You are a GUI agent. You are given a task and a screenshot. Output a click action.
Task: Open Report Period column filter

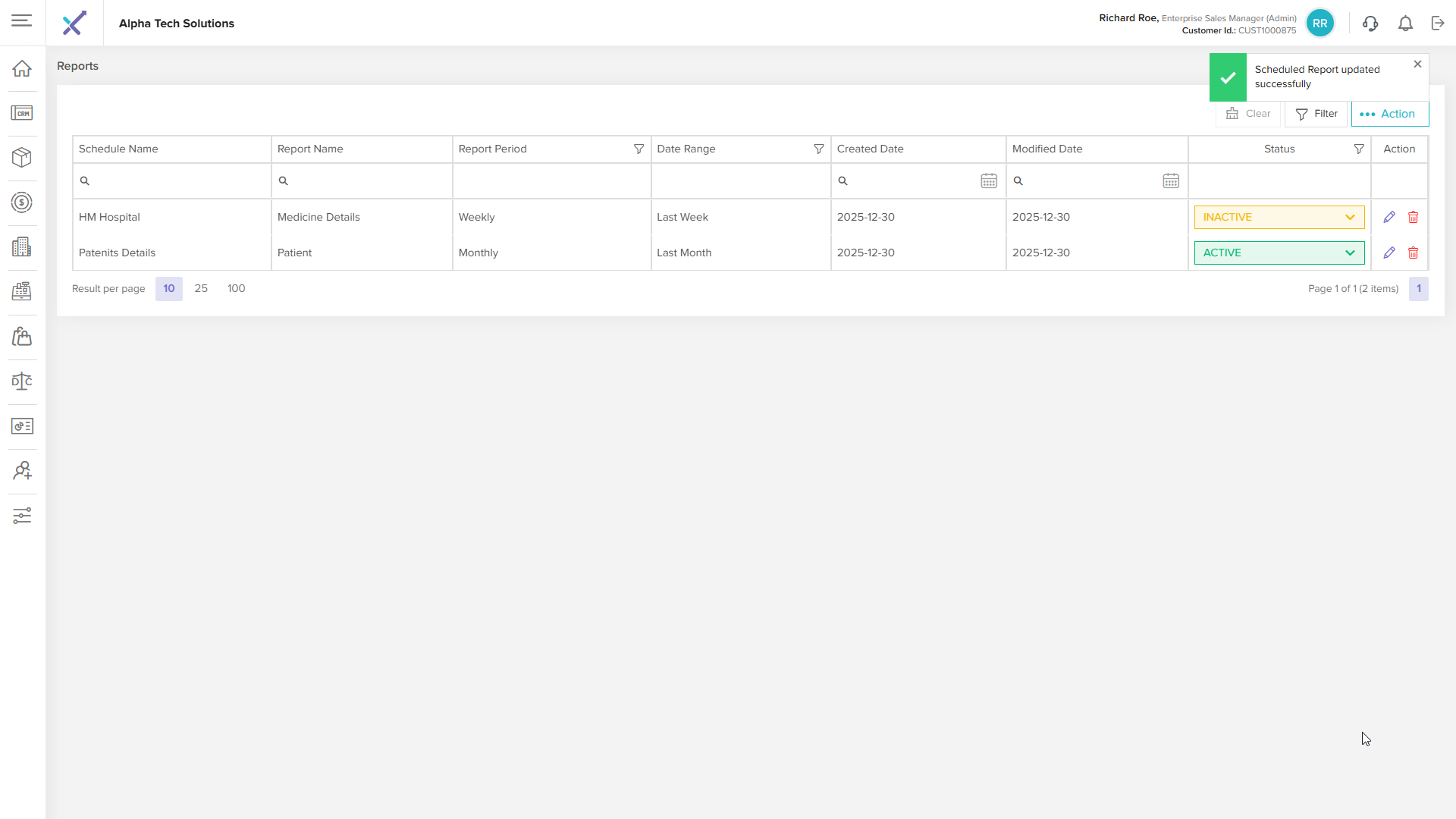639,149
